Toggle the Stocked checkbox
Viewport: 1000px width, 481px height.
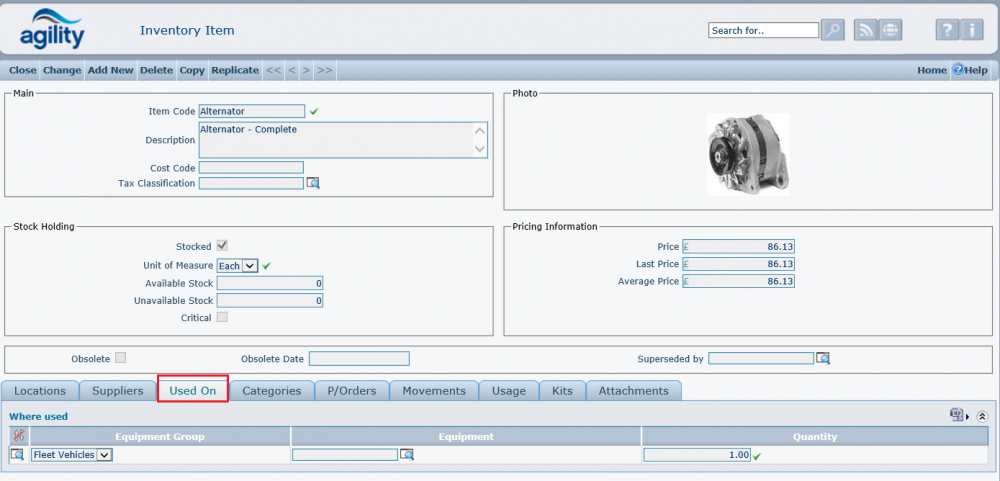[222, 246]
